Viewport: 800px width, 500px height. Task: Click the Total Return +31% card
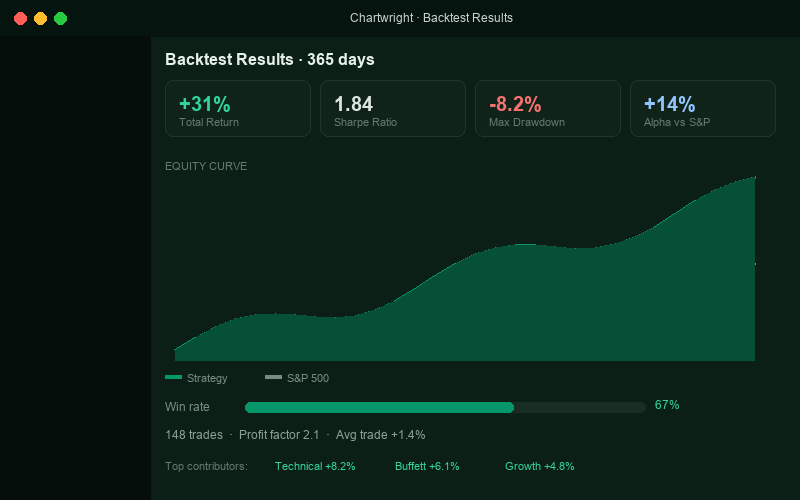pos(238,108)
